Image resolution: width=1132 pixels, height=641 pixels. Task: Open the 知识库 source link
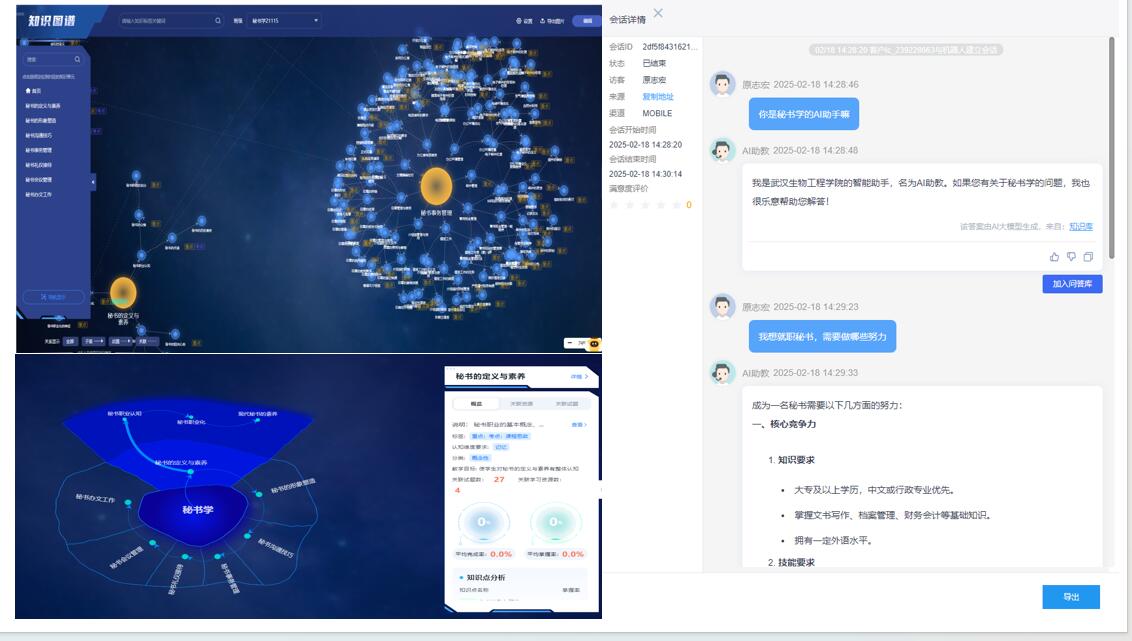pos(1080,227)
